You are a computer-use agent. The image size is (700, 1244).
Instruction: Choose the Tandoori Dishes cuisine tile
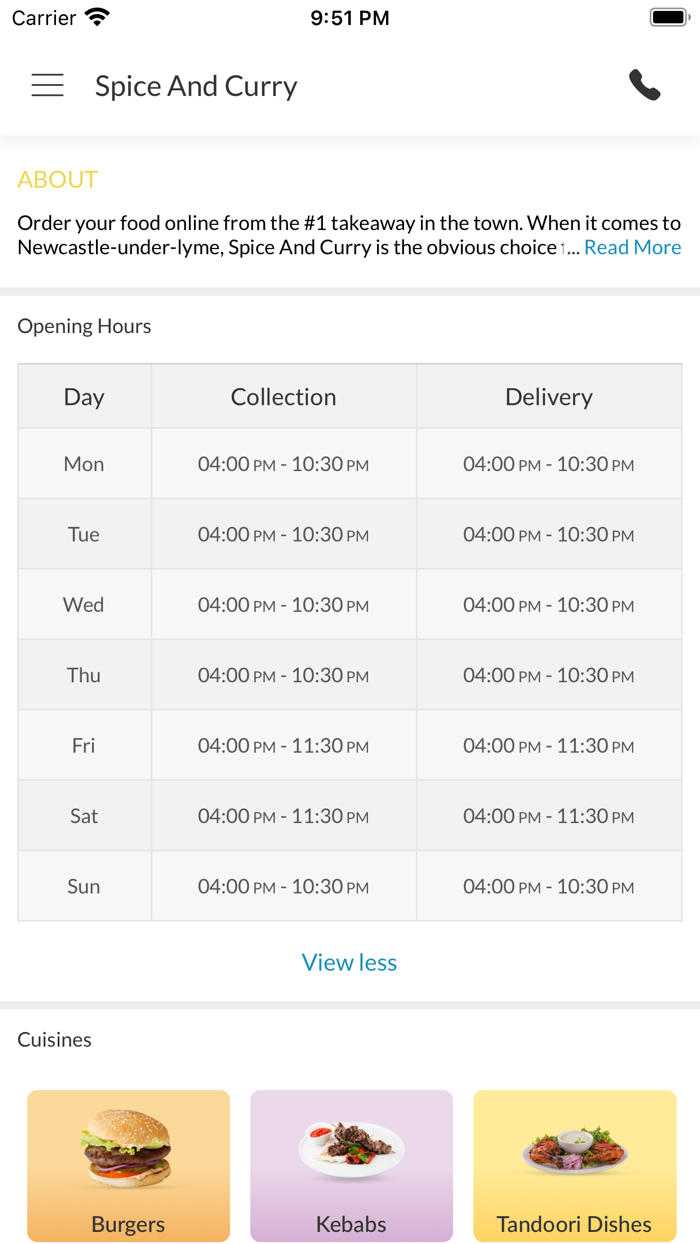click(x=574, y=1165)
